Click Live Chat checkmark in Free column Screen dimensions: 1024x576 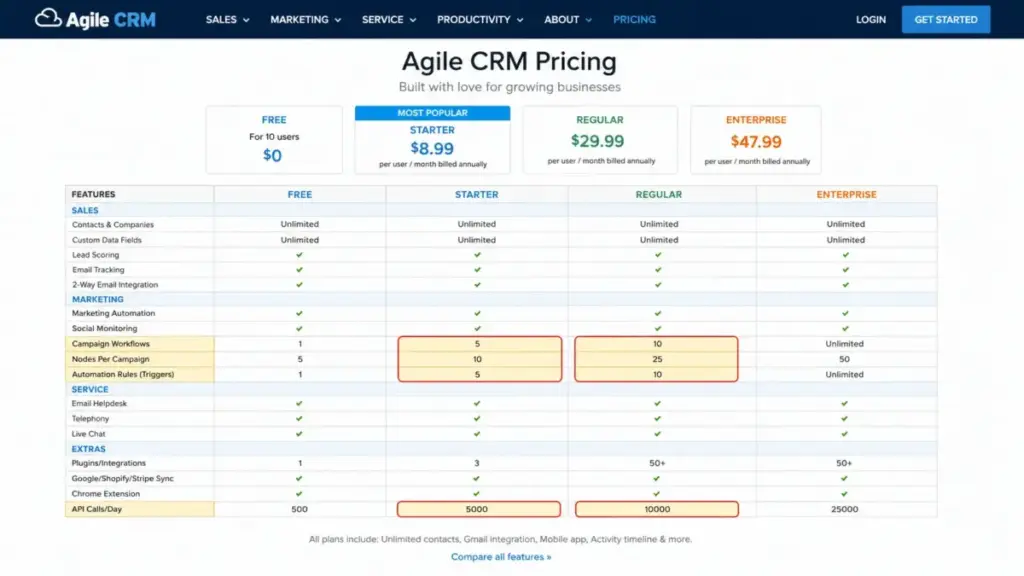299,434
